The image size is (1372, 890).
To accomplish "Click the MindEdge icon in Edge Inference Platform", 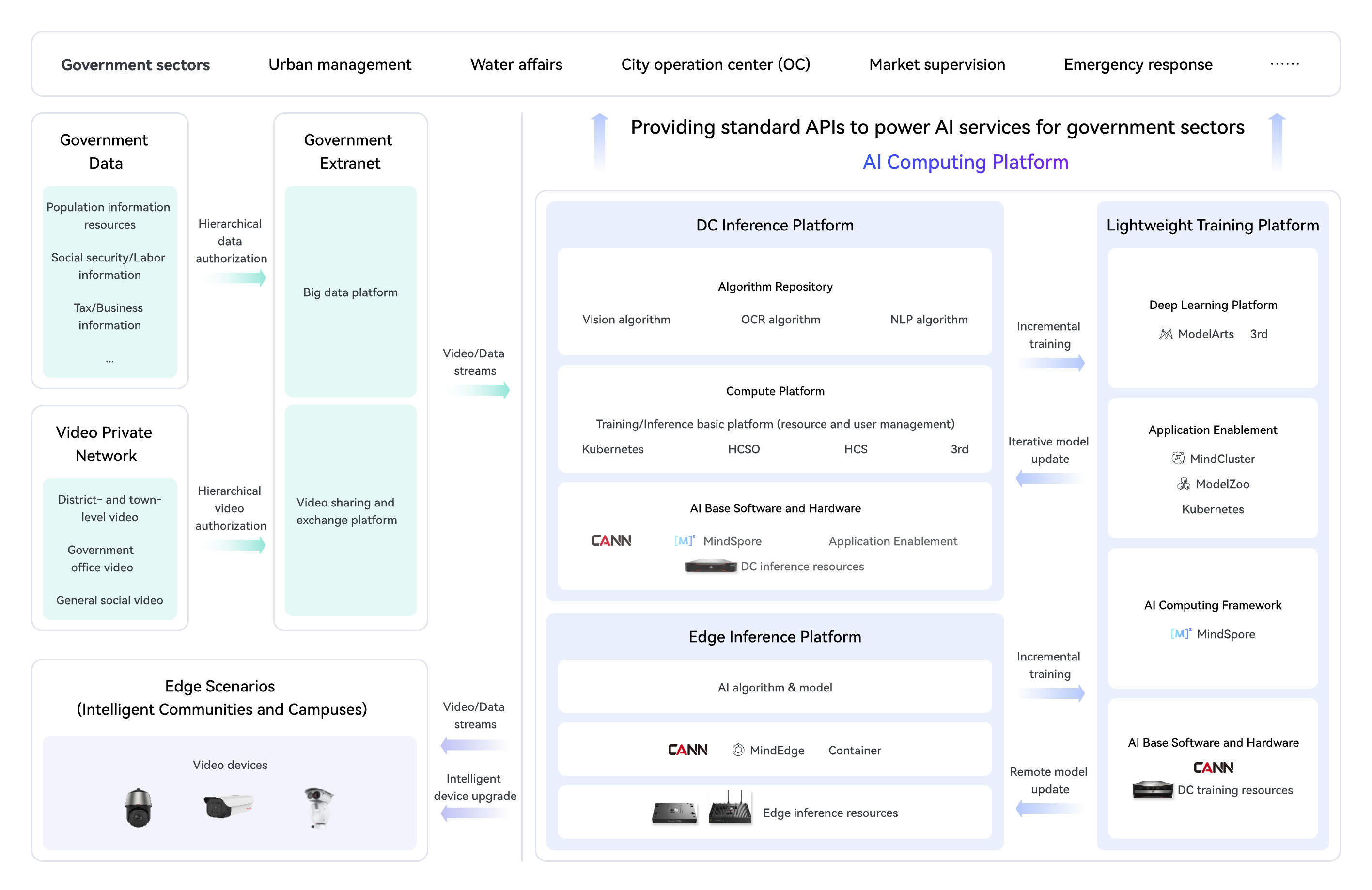I will [x=738, y=750].
